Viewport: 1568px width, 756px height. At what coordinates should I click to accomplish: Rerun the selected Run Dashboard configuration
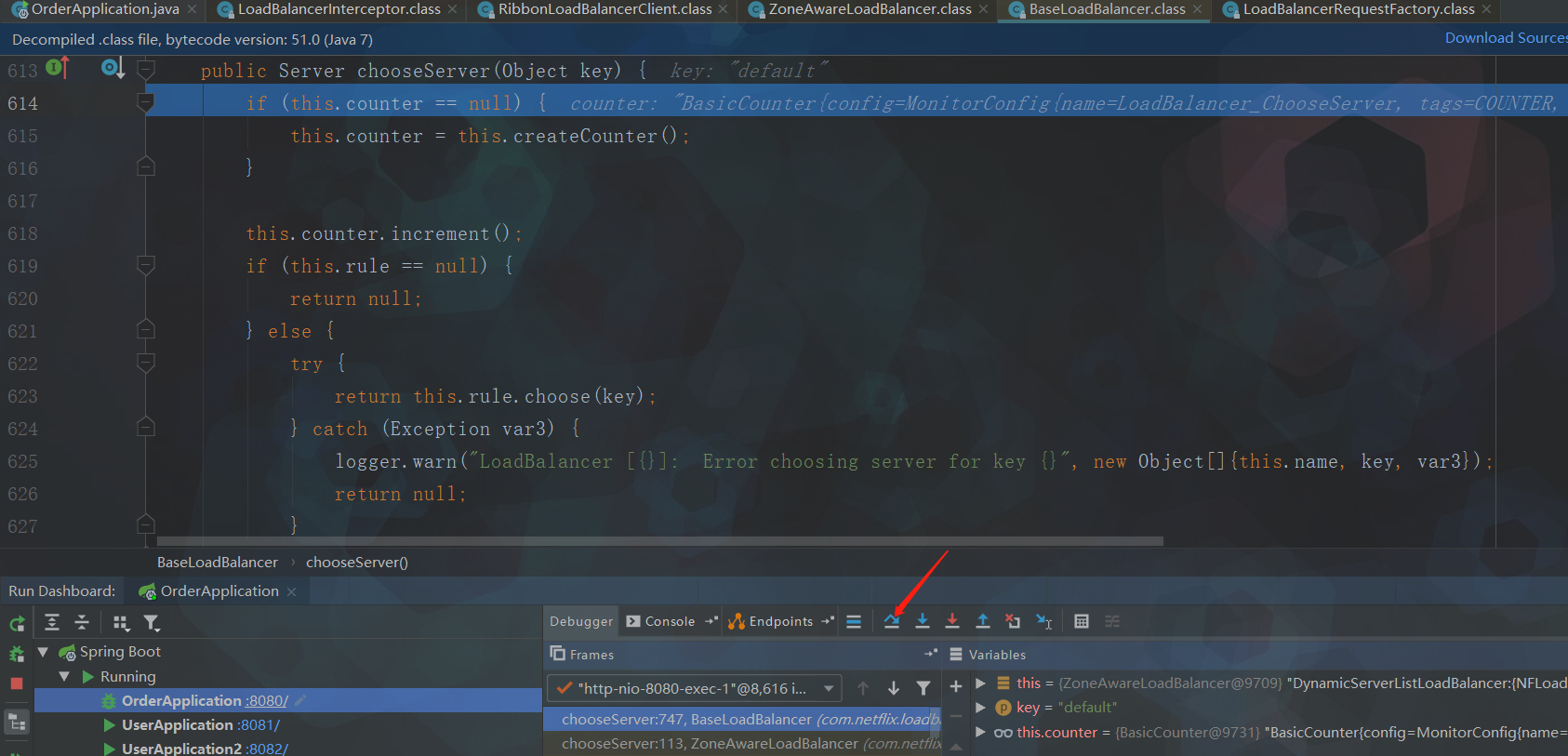coord(17,623)
